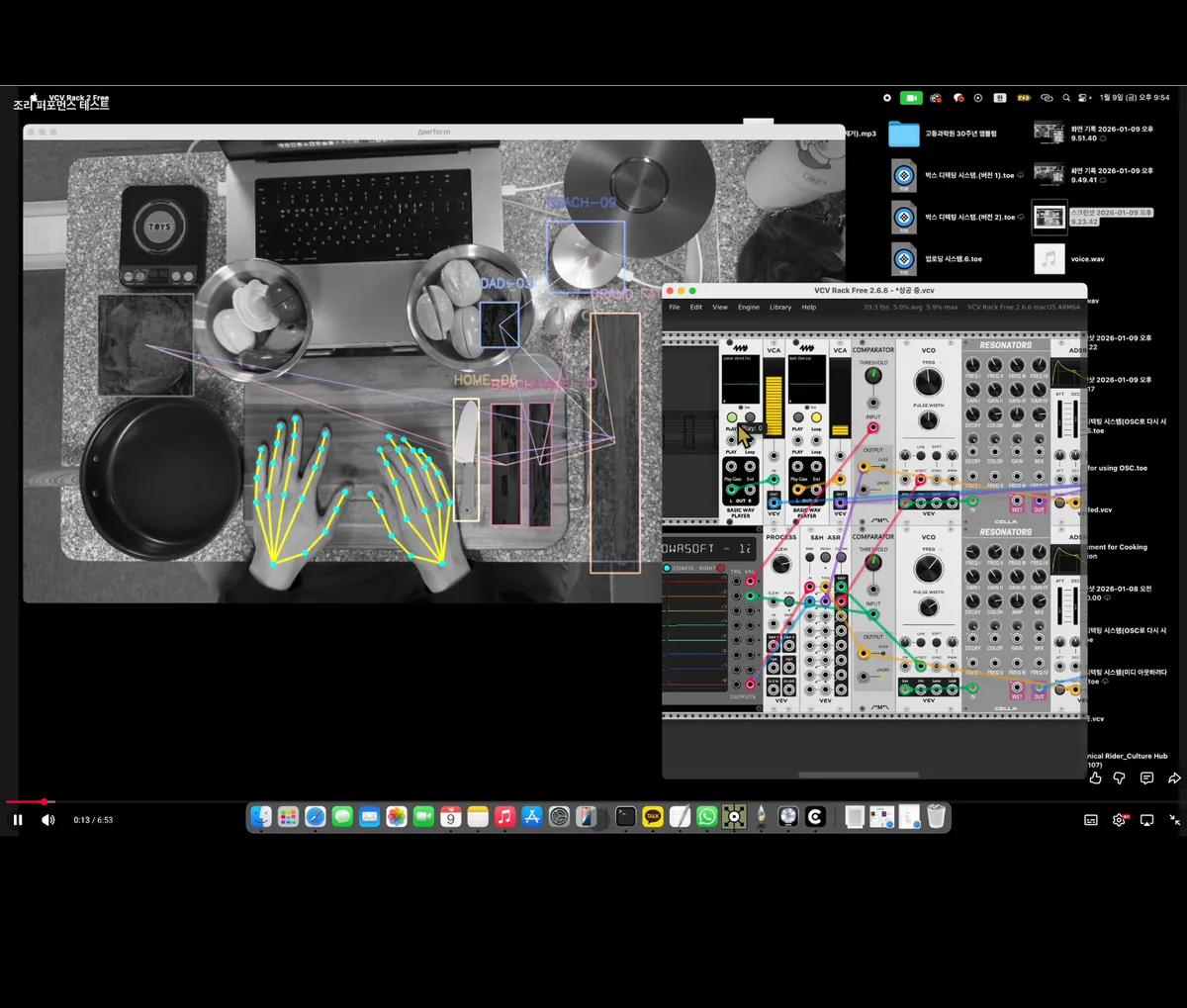Click the thumbs-up like icon

click(1095, 779)
